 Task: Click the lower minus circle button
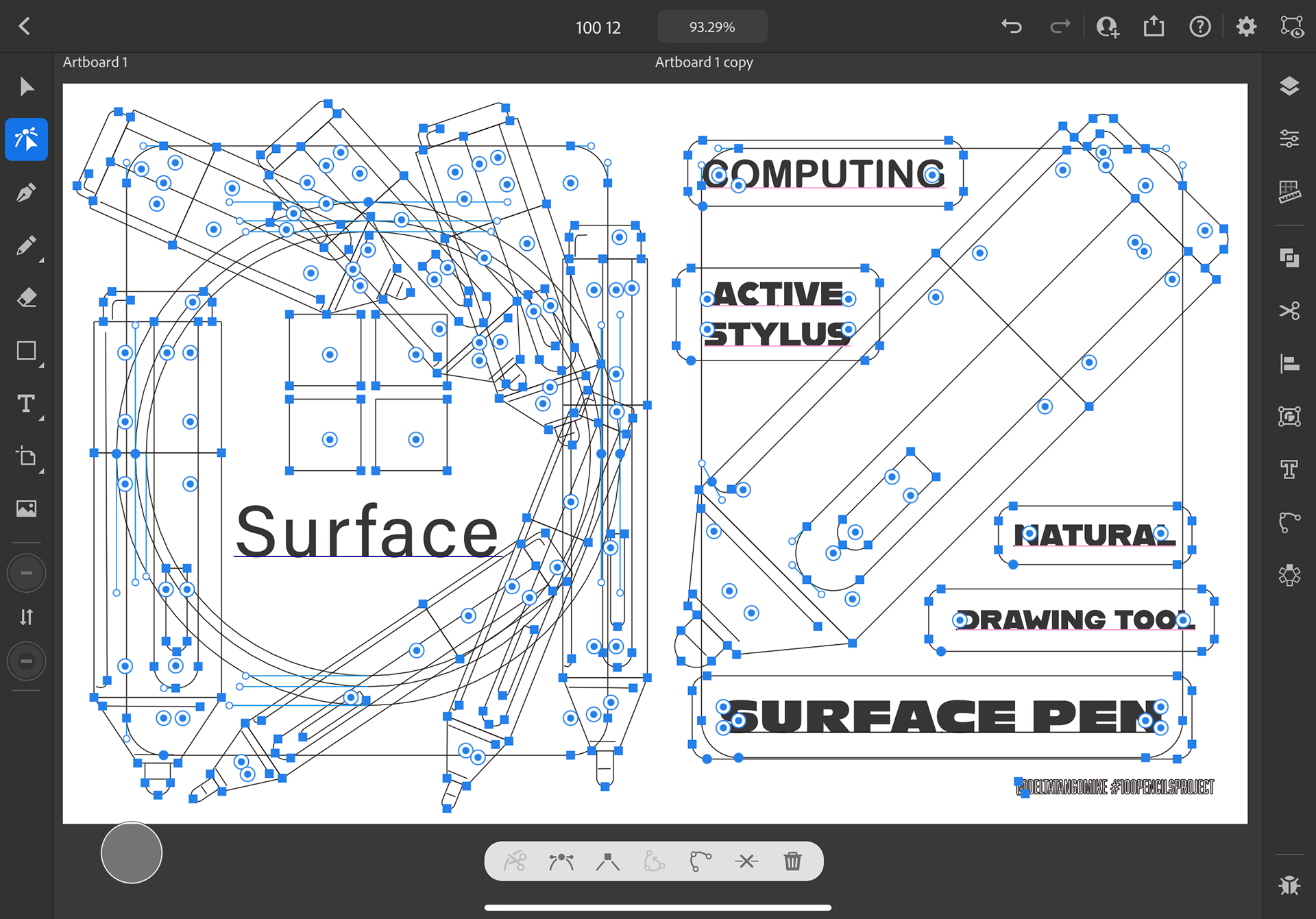[26, 661]
